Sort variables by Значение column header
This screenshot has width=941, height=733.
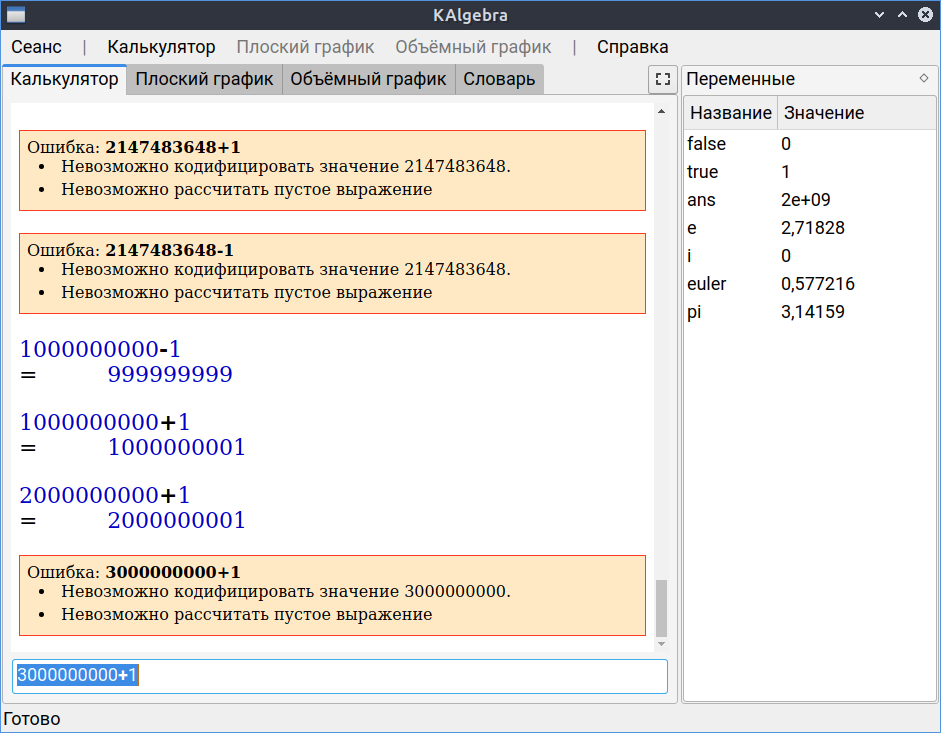856,113
